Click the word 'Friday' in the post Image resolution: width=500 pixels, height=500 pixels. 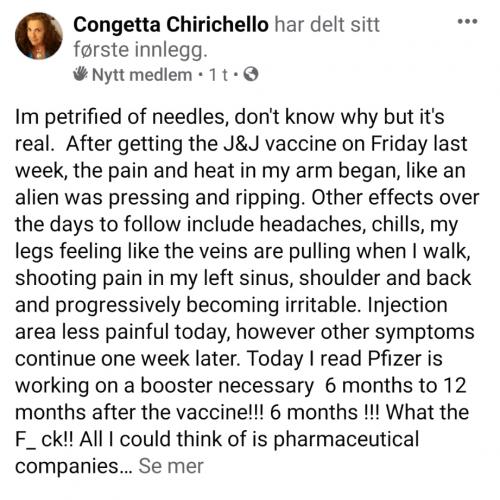[x=399, y=144]
